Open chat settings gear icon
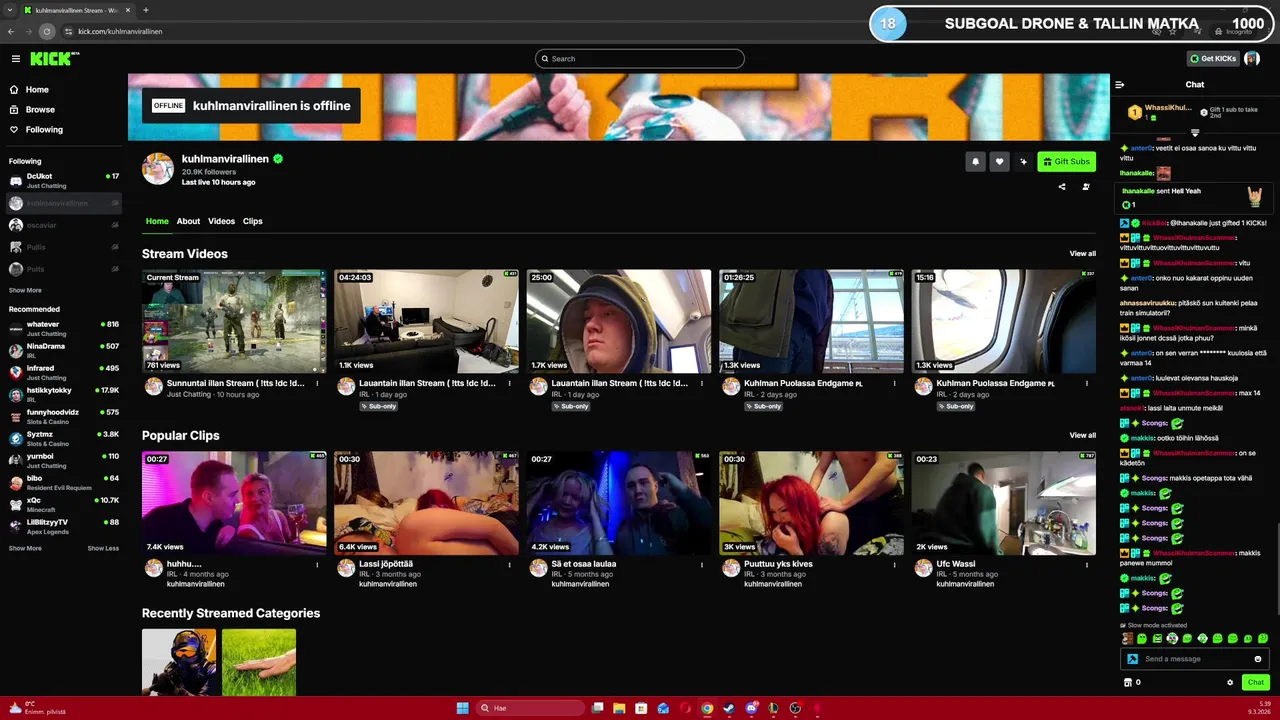Image resolution: width=1280 pixels, height=720 pixels. [x=1230, y=683]
